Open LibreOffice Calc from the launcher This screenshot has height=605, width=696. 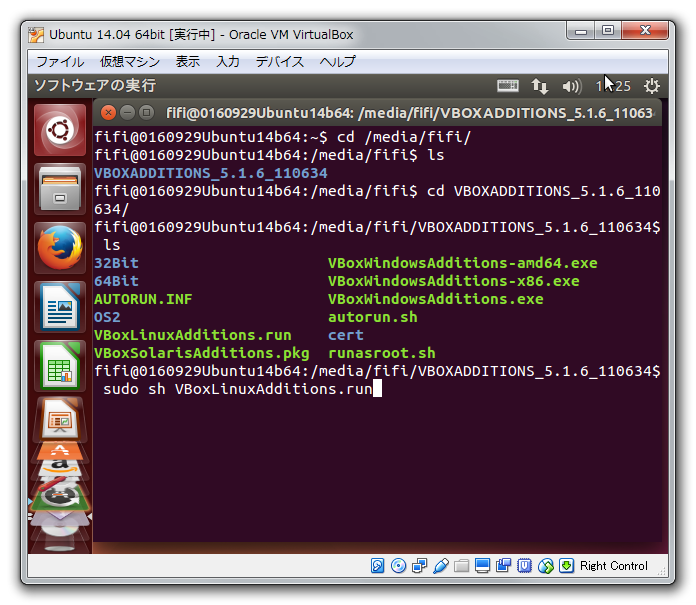tap(60, 366)
